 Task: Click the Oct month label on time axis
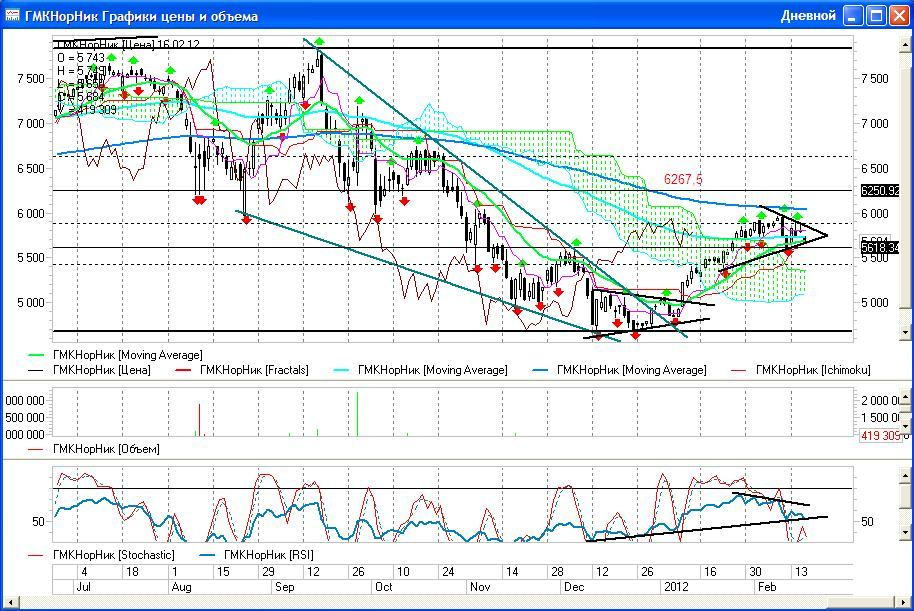point(384,587)
